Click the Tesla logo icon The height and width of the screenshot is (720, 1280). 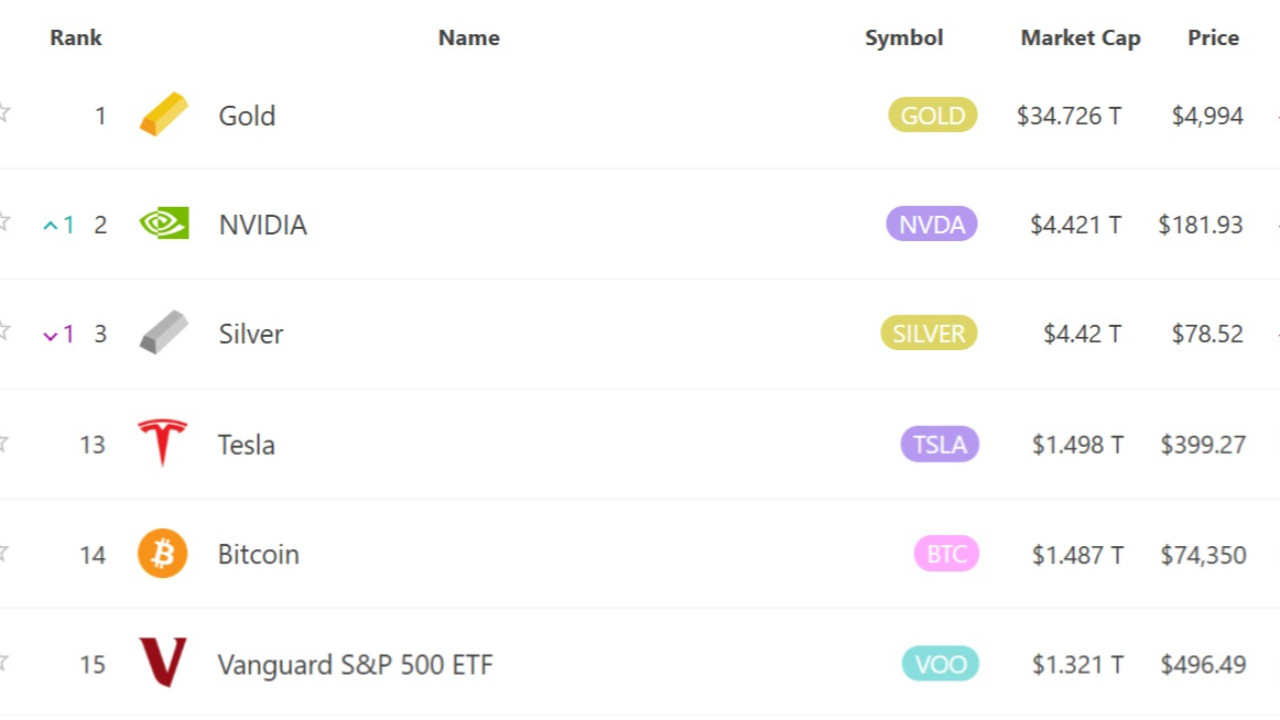162,442
